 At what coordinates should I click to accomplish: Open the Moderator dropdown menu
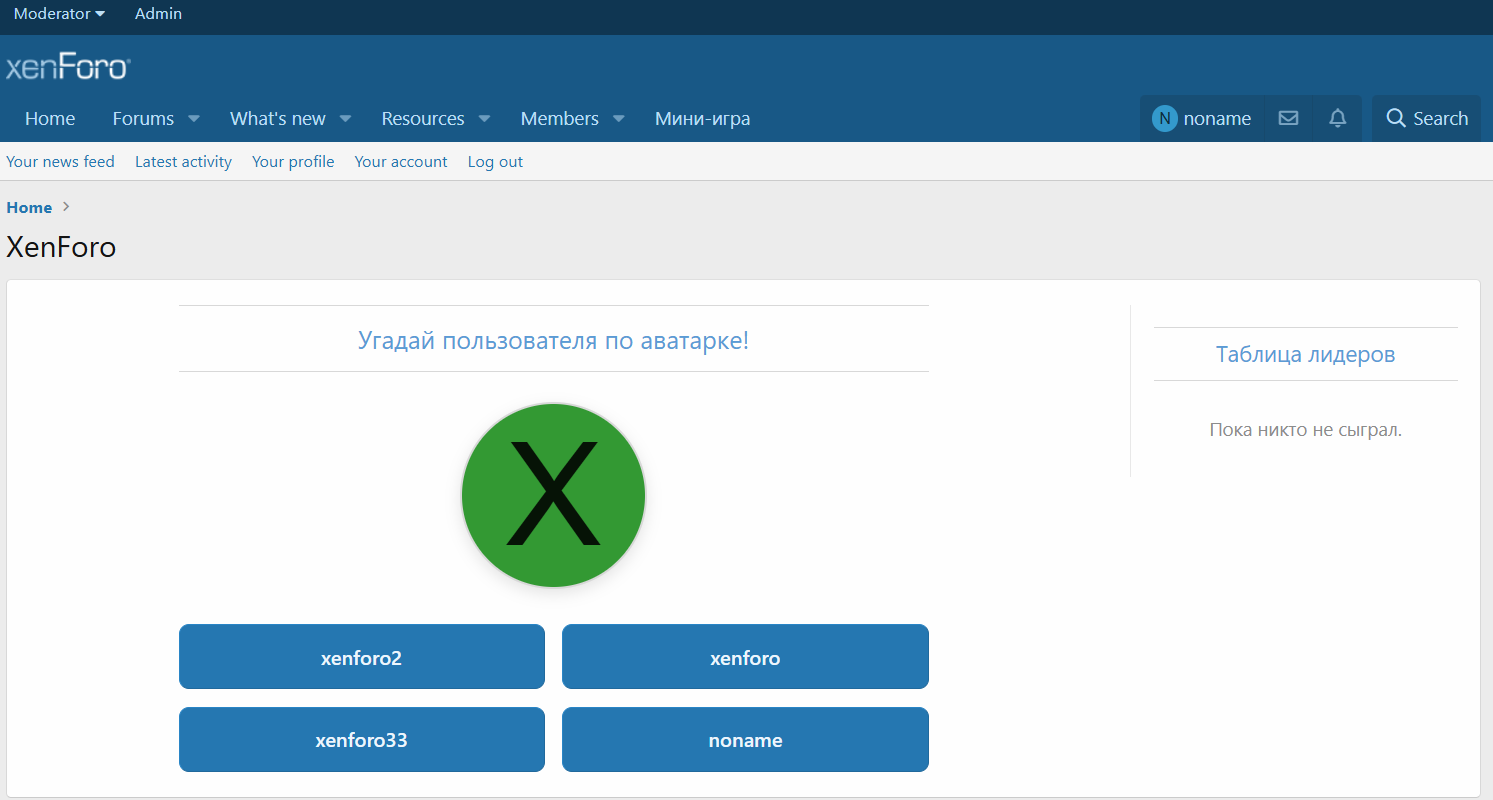[x=59, y=14]
